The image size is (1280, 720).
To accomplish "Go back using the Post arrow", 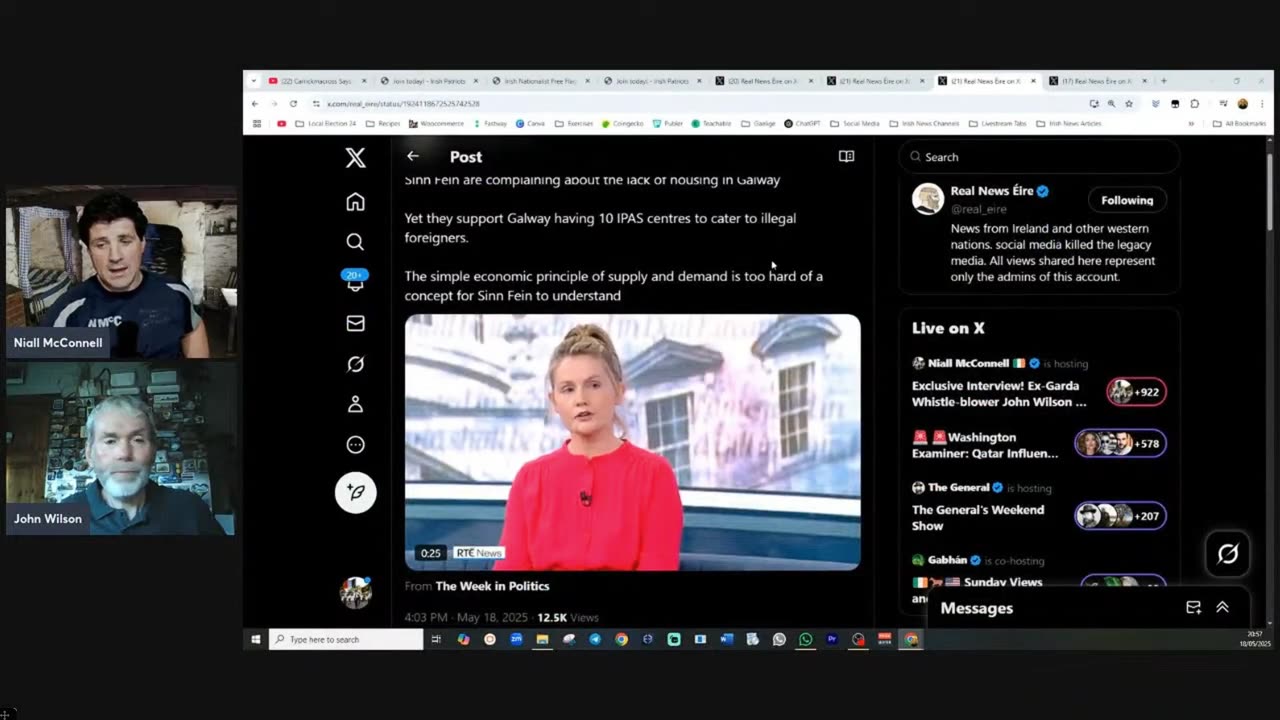I will (x=413, y=156).
